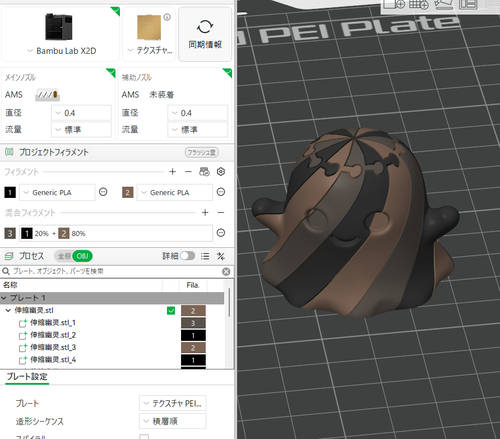500x439 pixels.
Task: Click the プロセス layers icon
Action: tap(9, 256)
